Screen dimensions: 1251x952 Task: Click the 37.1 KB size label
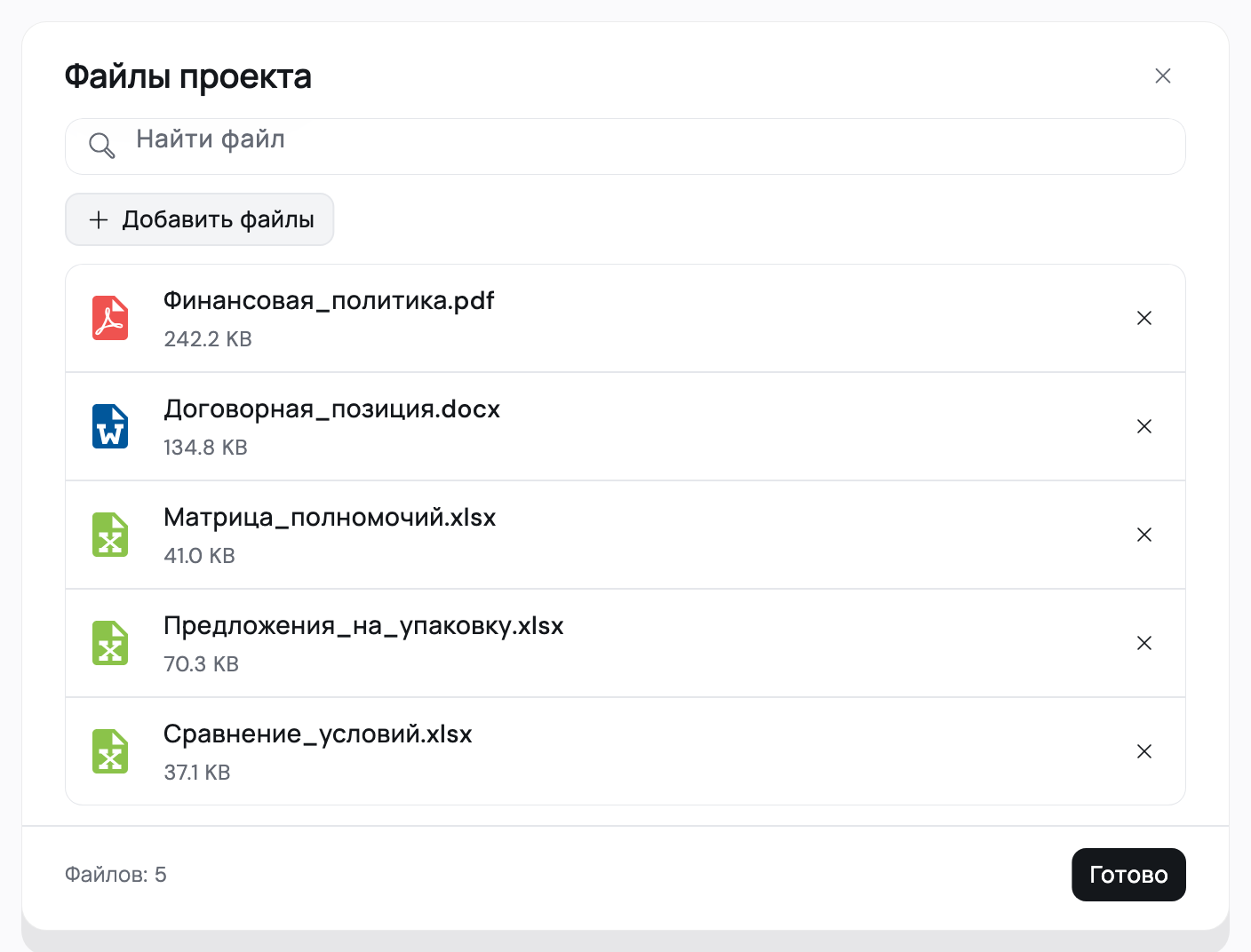click(197, 773)
